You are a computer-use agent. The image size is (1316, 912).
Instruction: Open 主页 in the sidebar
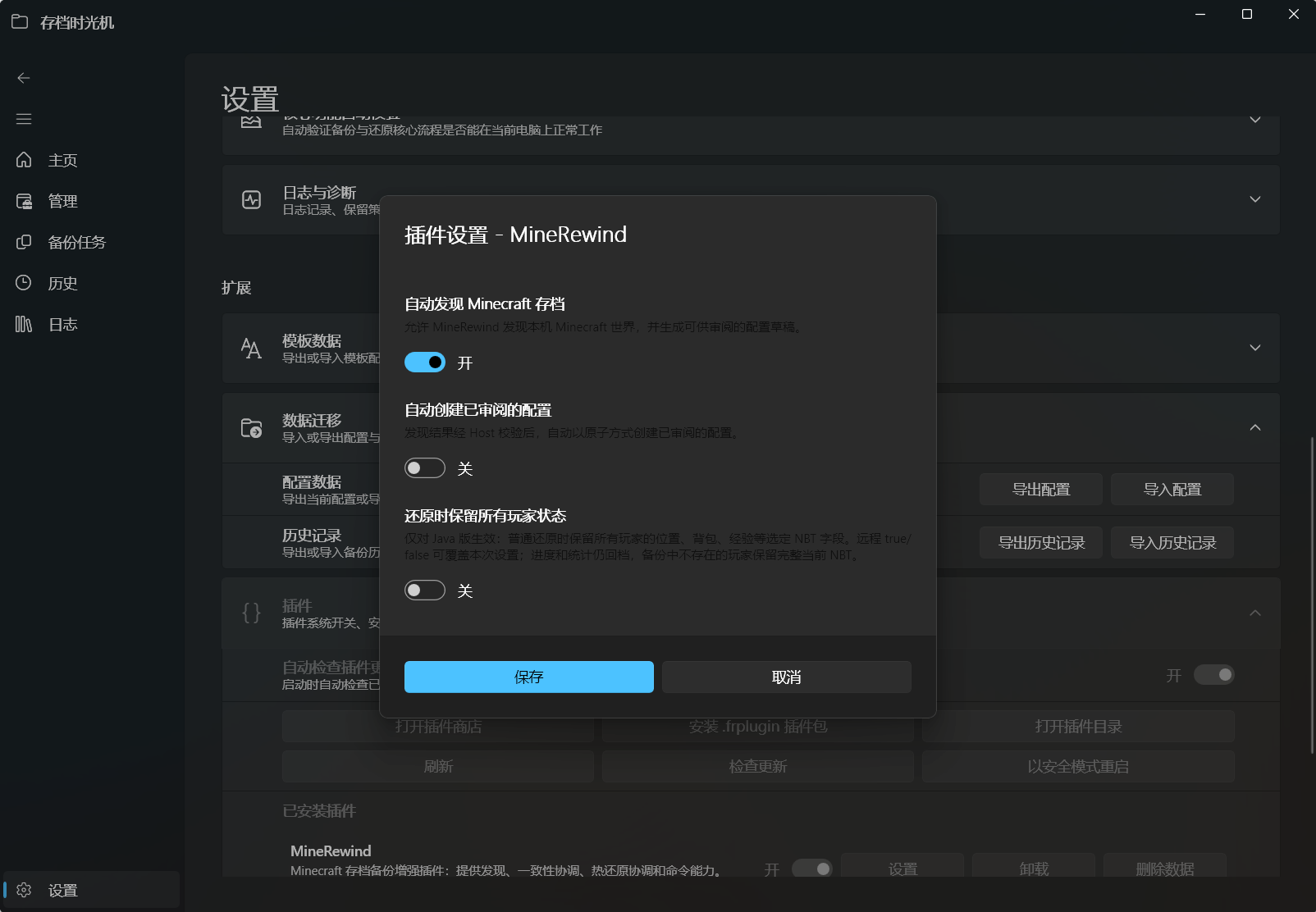[91, 160]
